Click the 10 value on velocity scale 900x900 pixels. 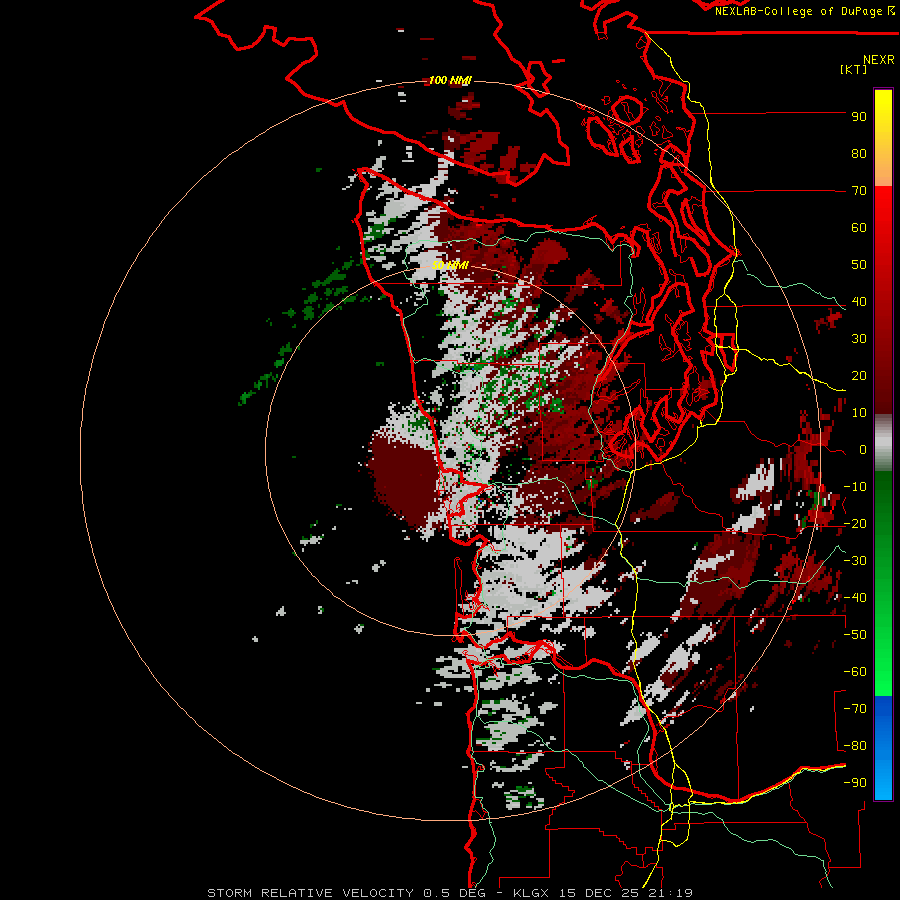click(x=859, y=413)
